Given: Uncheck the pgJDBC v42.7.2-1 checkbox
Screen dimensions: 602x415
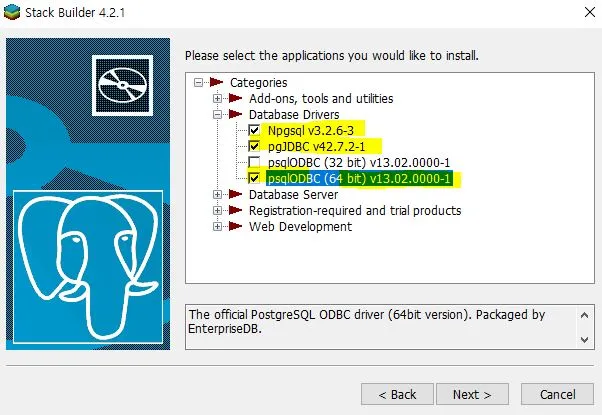Looking at the screenshot, I should tap(254, 146).
